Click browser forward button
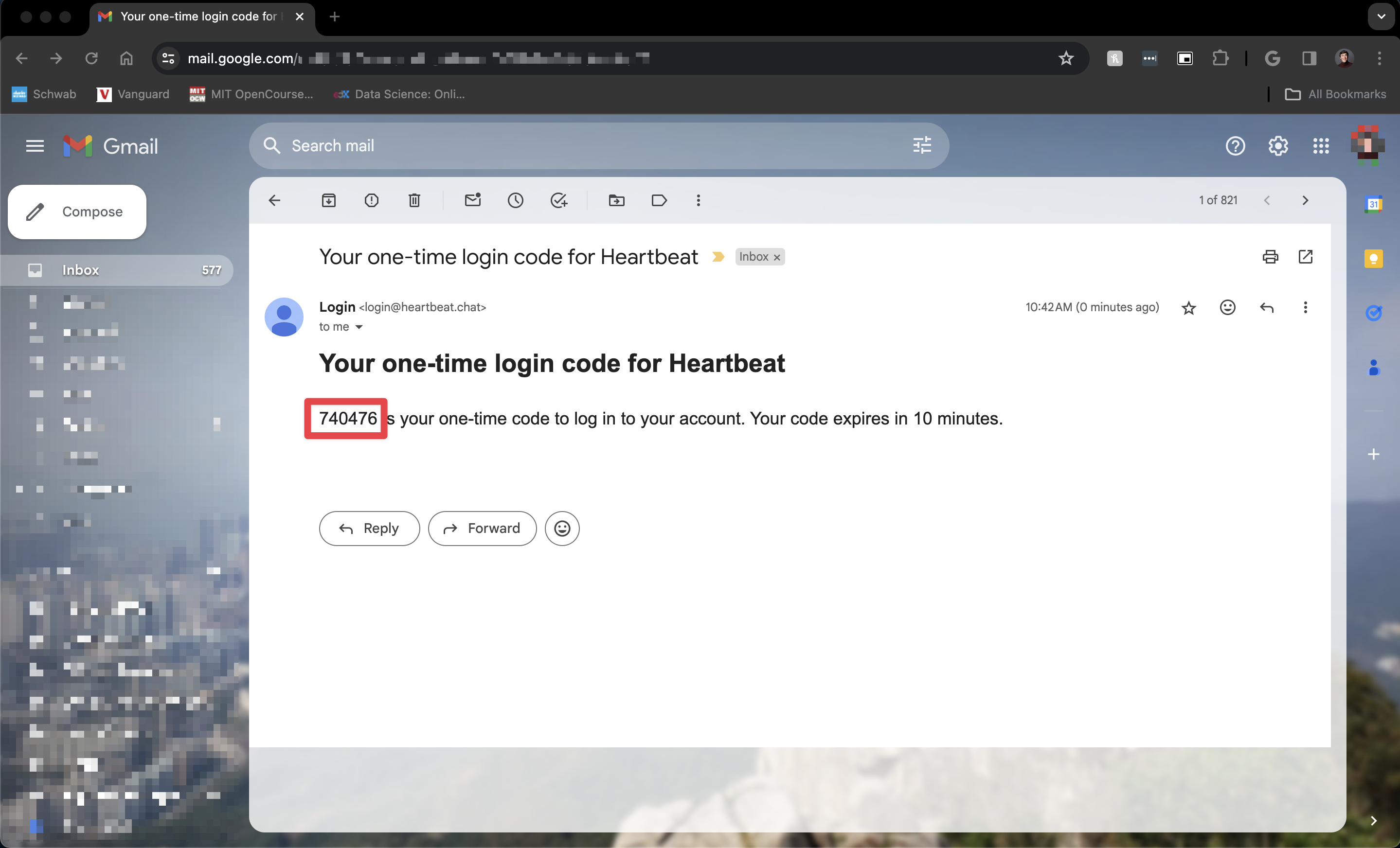Image resolution: width=1400 pixels, height=848 pixels. click(x=56, y=58)
